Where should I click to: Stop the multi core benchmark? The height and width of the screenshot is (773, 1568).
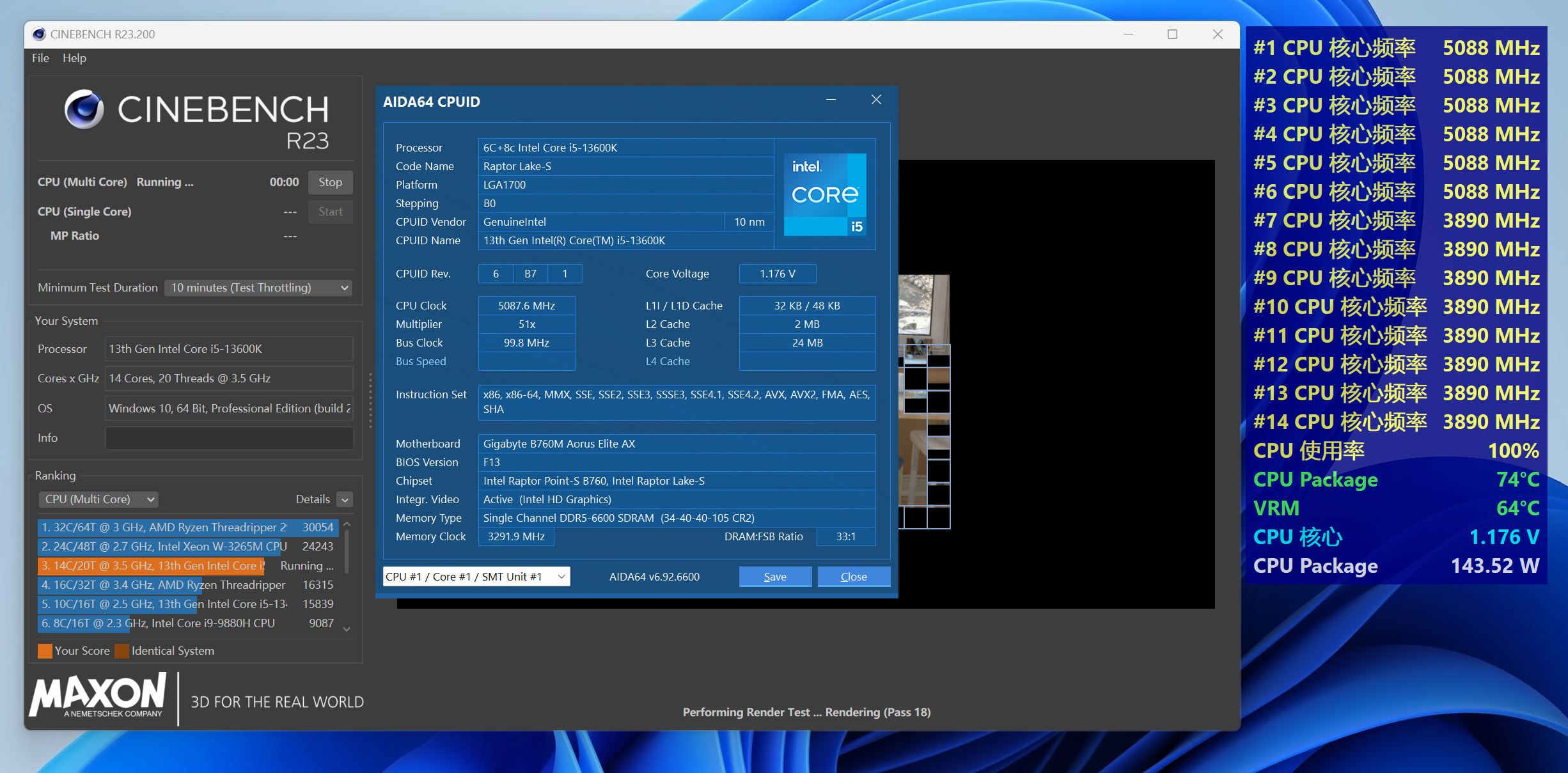click(330, 182)
